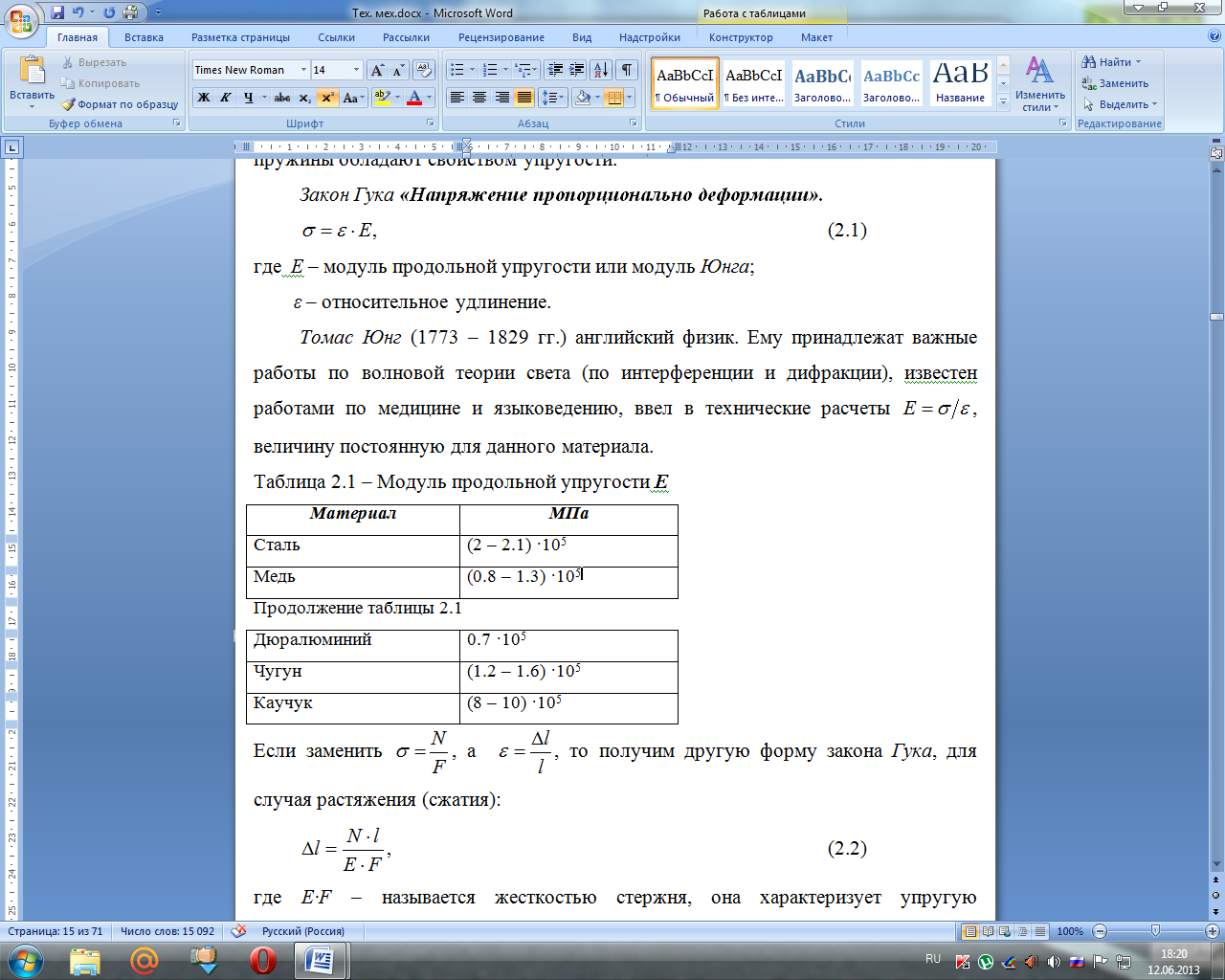Open the Select (Выделить) dropdown
This screenshot has width=1225, height=980.
coord(1120,104)
